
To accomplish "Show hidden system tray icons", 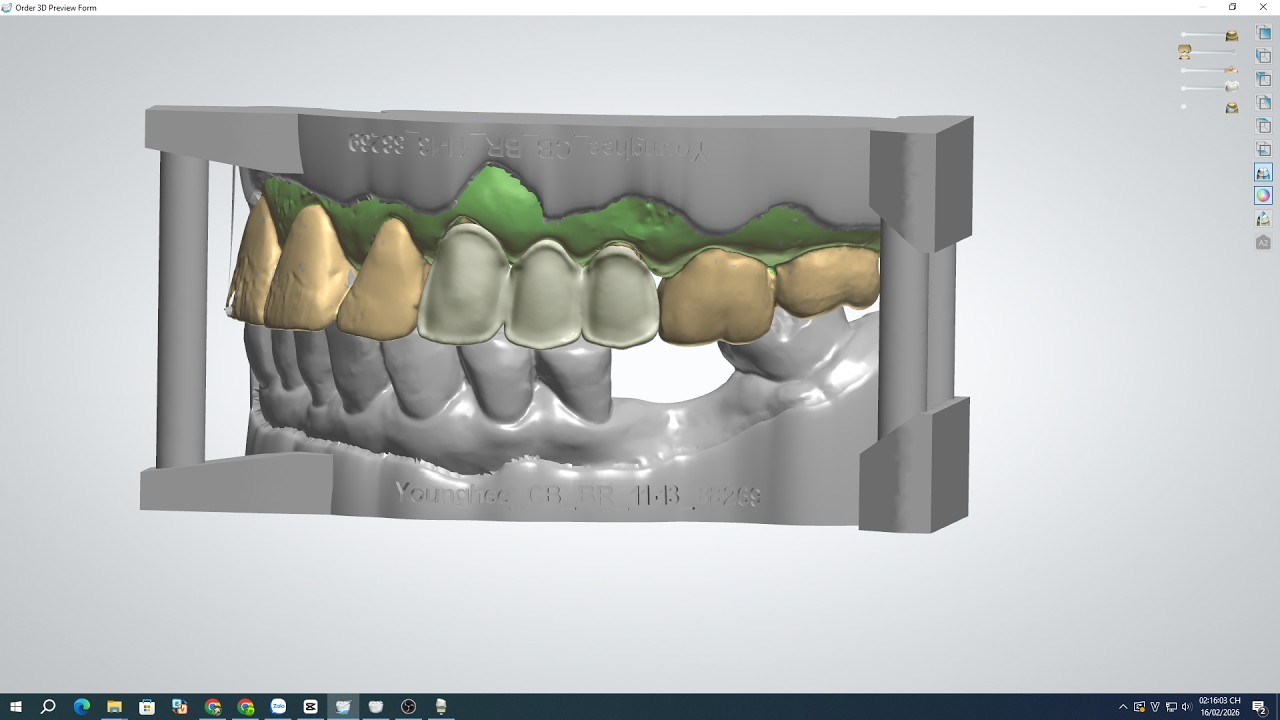I will tap(1123, 707).
